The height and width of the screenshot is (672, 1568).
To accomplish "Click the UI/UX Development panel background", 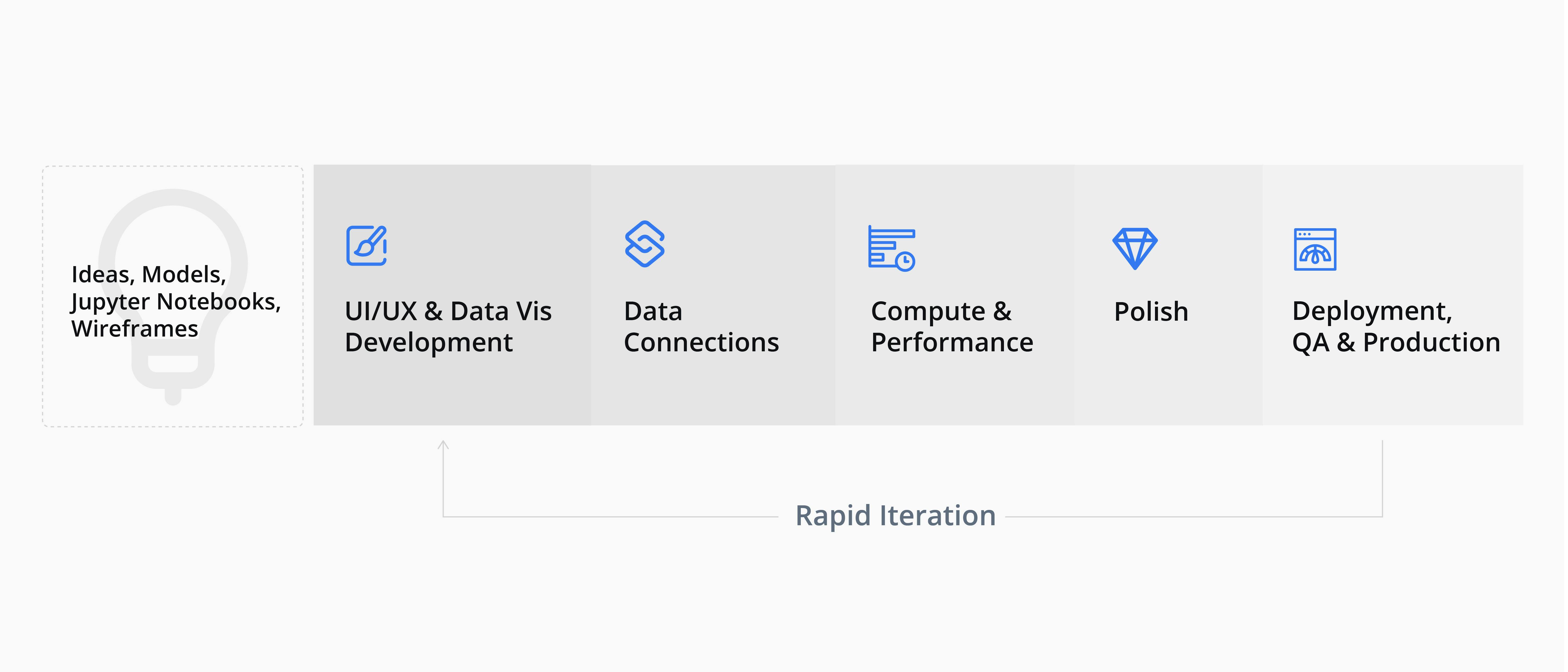I will tap(452, 389).
